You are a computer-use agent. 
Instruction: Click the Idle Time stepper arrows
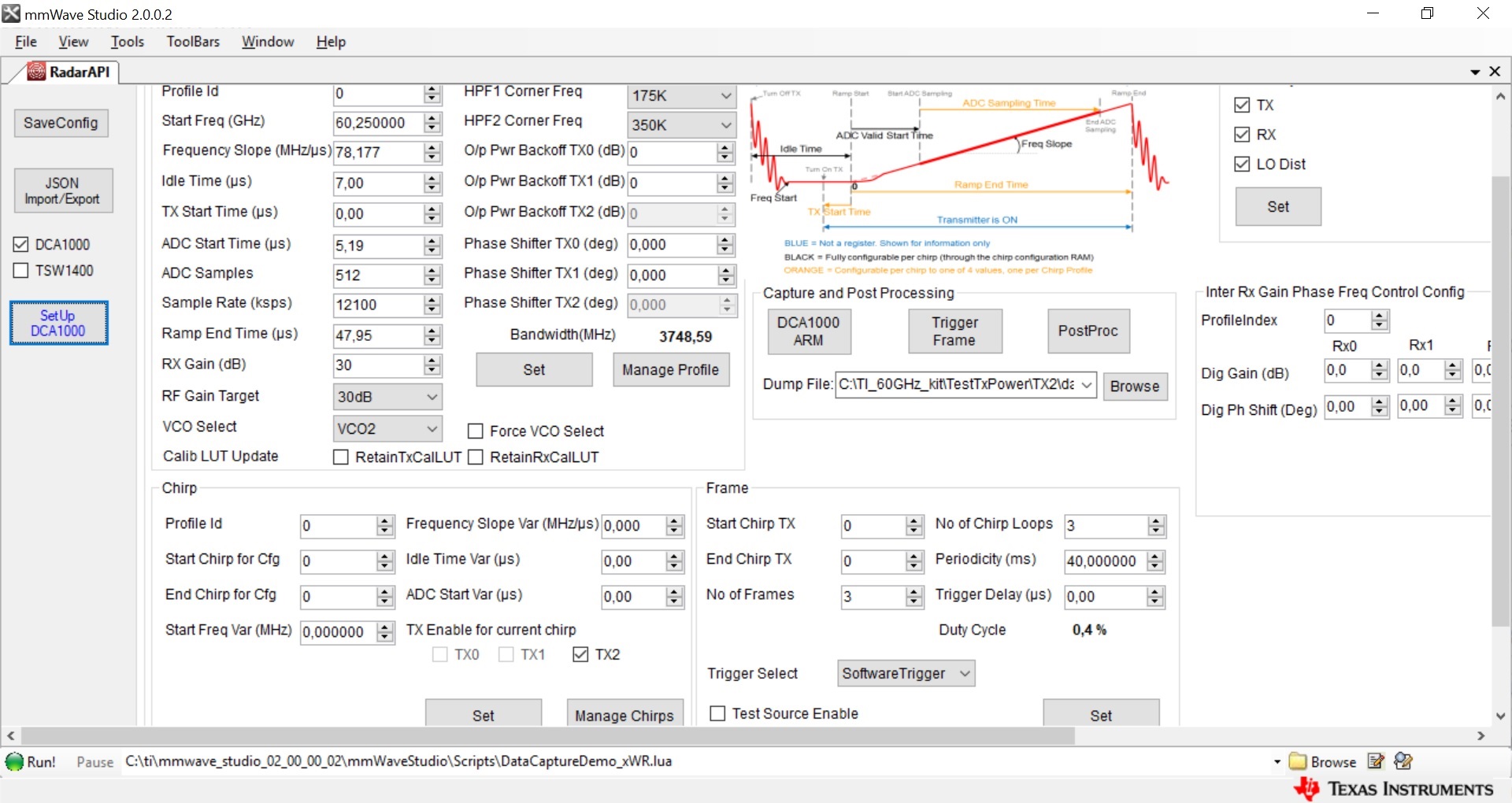[x=432, y=183]
